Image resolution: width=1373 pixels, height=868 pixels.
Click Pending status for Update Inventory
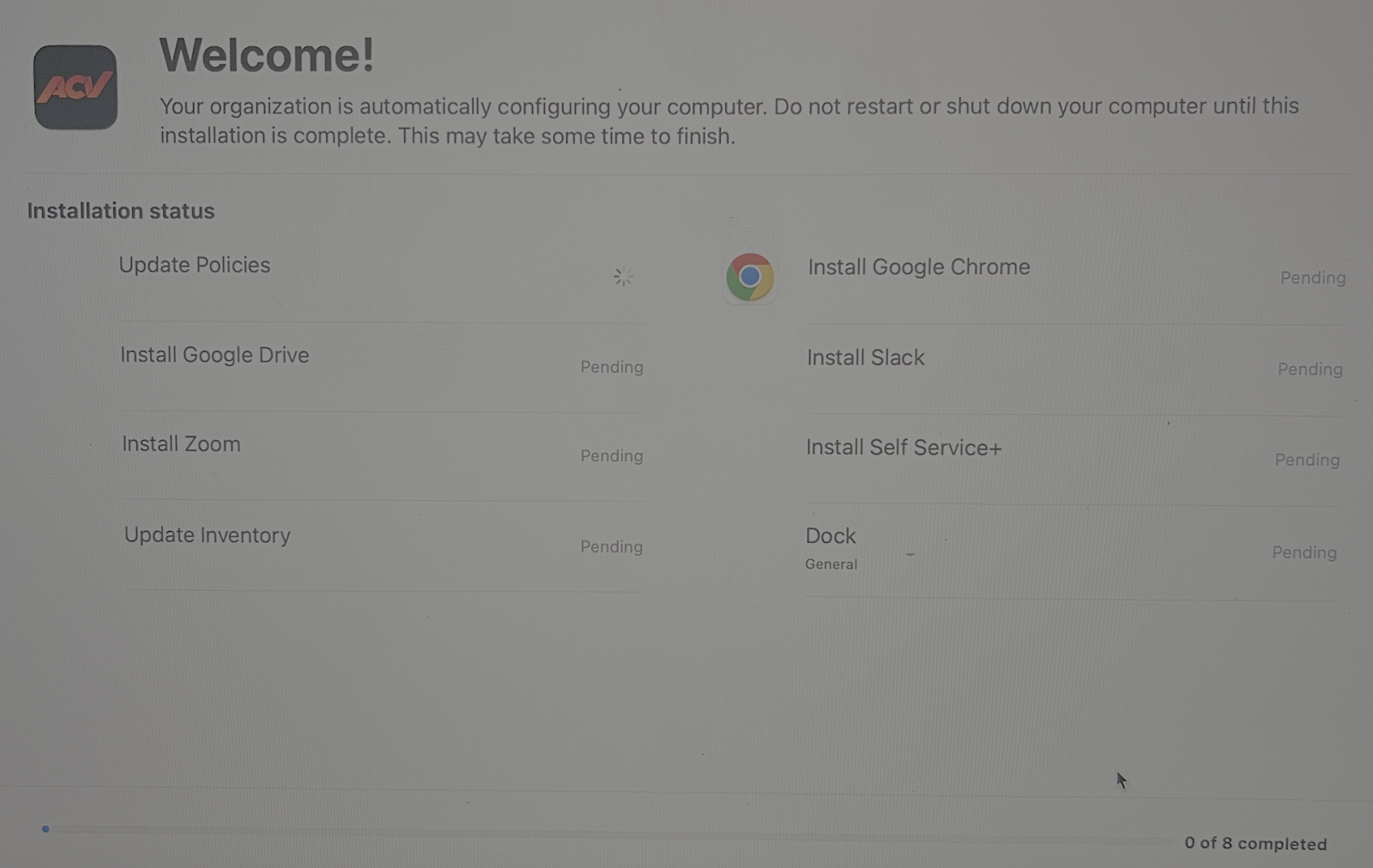[611, 547]
